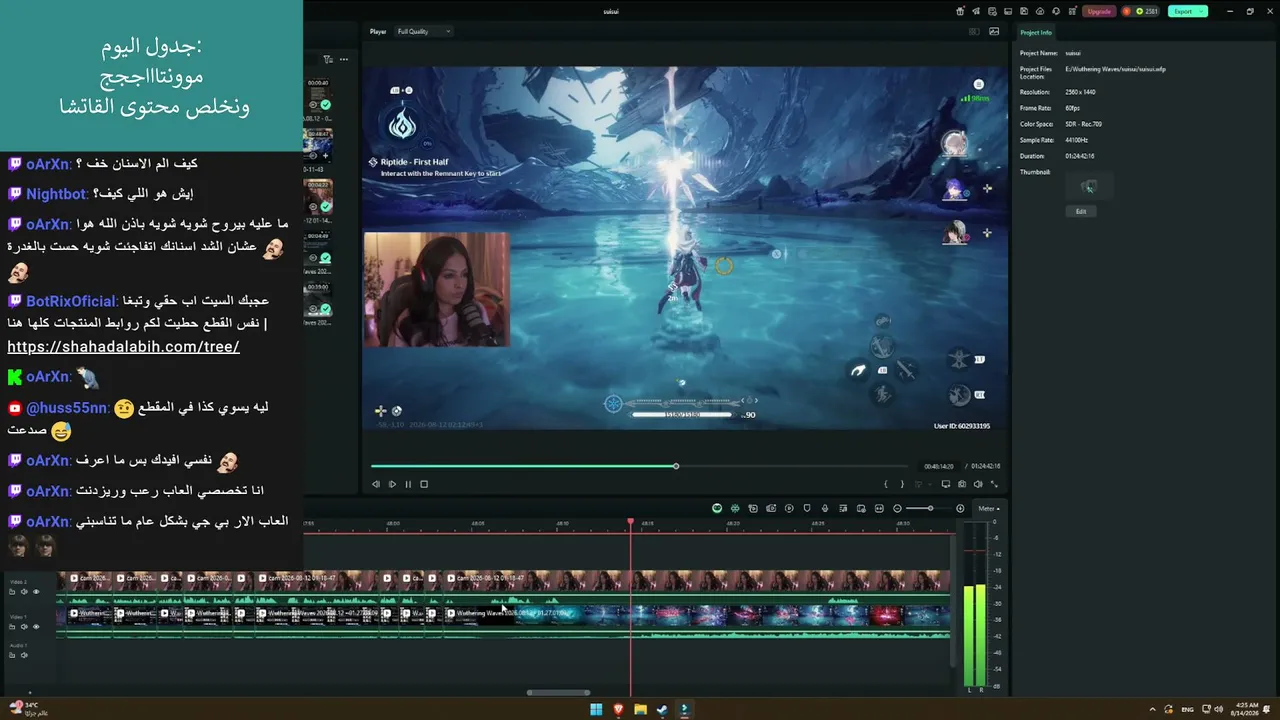
Task: Play the preview from the player controls
Action: click(x=392, y=484)
